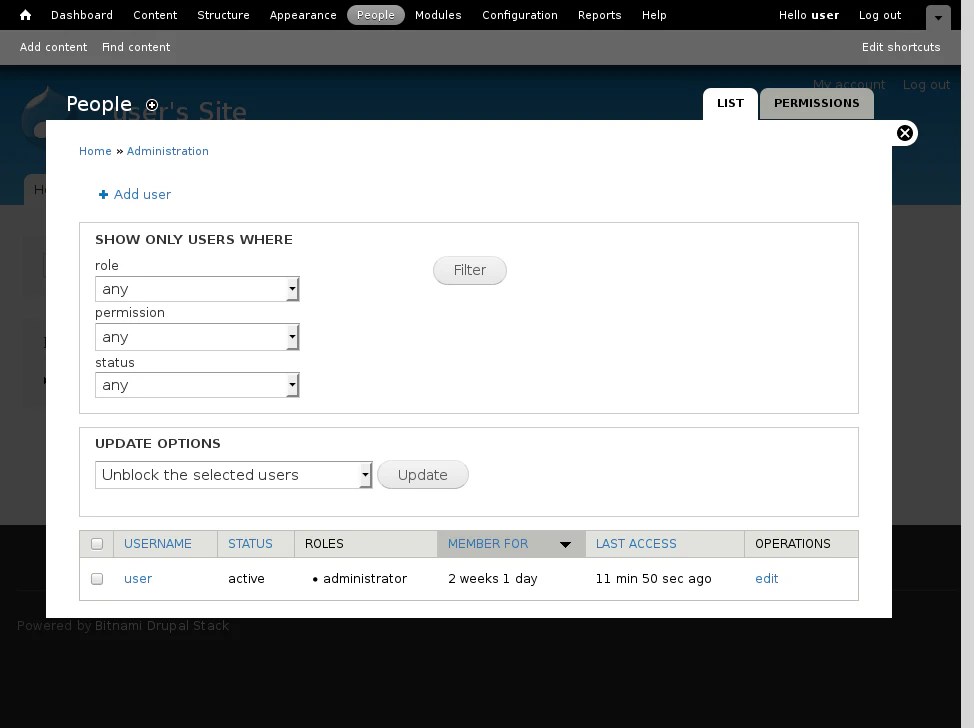Expand the status filter dropdown
The width and height of the screenshot is (974, 728).
pyautogui.click(x=197, y=385)
